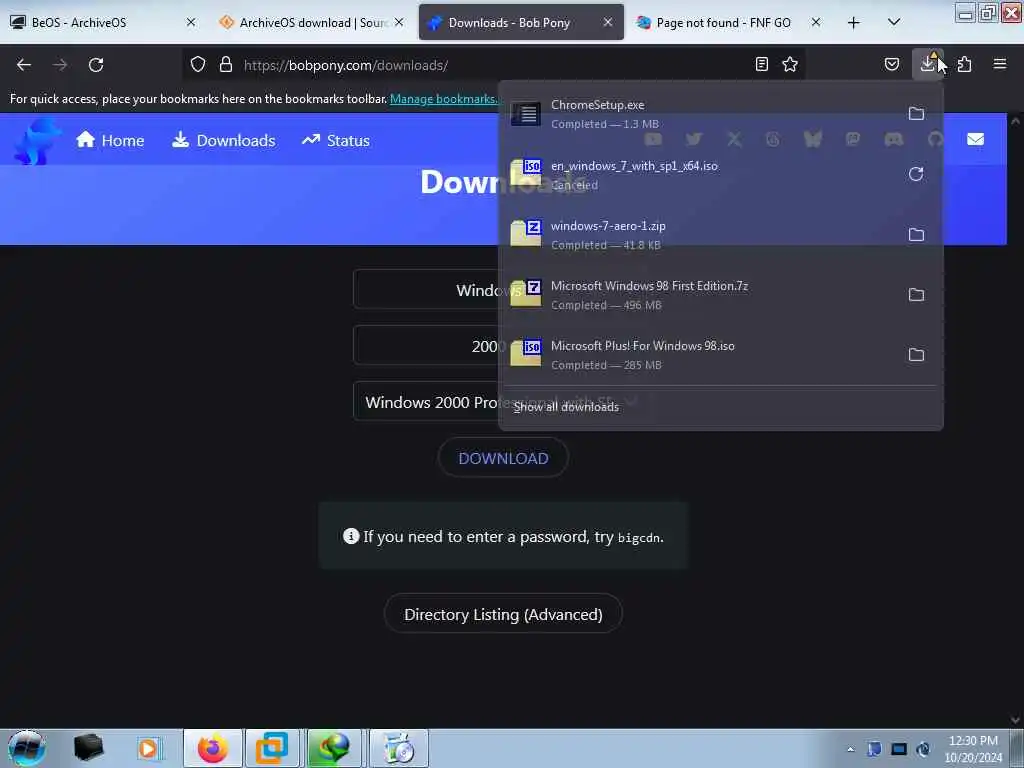Reload the current page
This screenshot has height=768, width=1024.
pos(96,65)
